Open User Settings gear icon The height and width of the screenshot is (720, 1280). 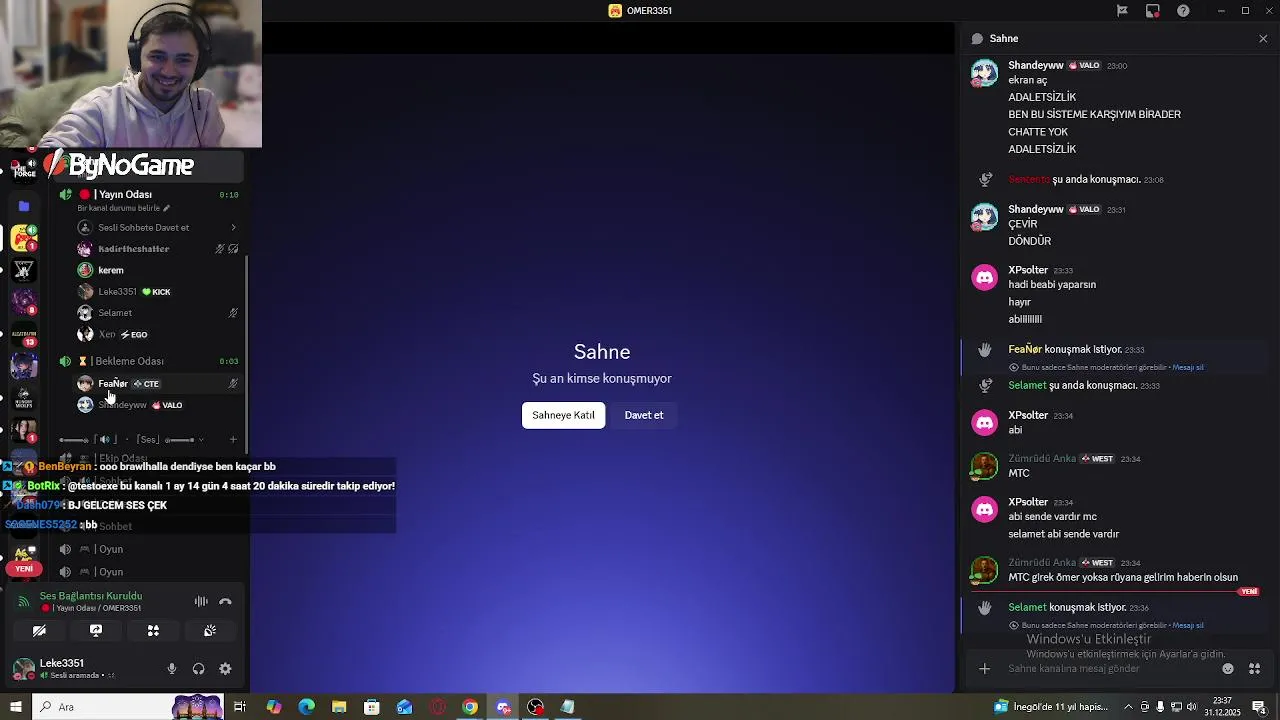pos(225,669)
